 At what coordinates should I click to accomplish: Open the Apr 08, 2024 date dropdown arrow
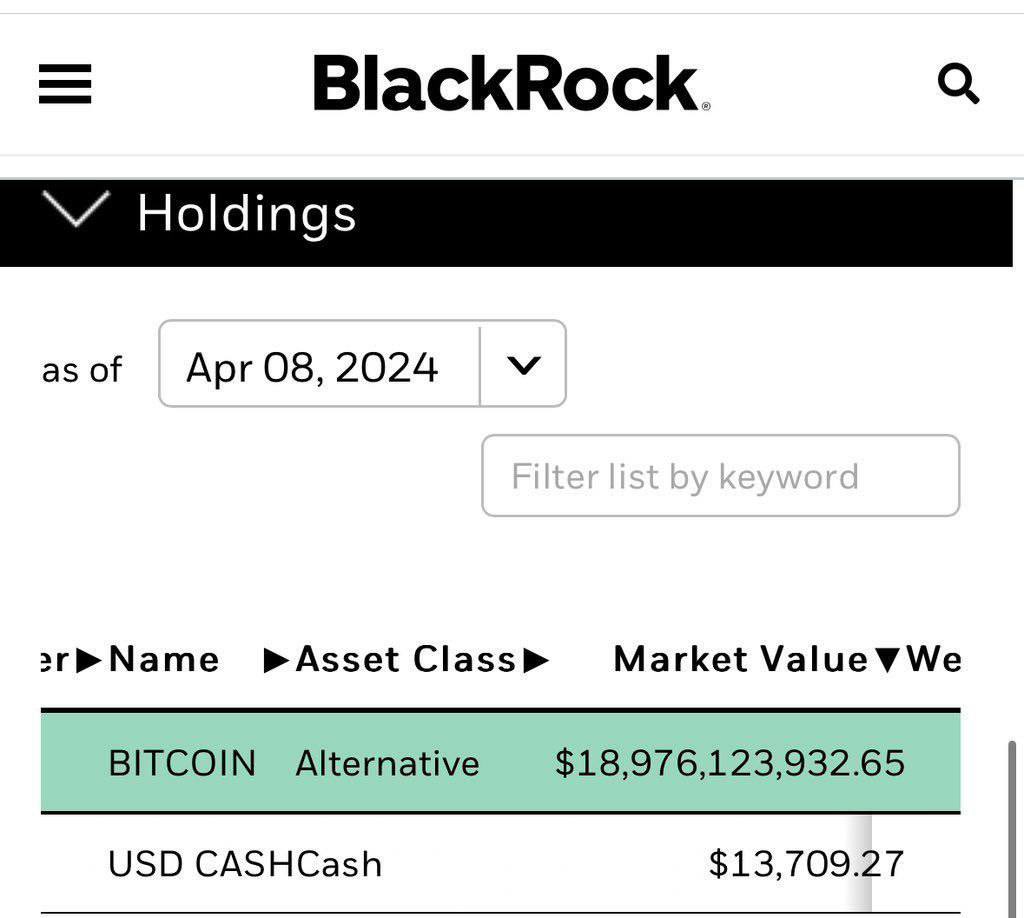(523, 364)
